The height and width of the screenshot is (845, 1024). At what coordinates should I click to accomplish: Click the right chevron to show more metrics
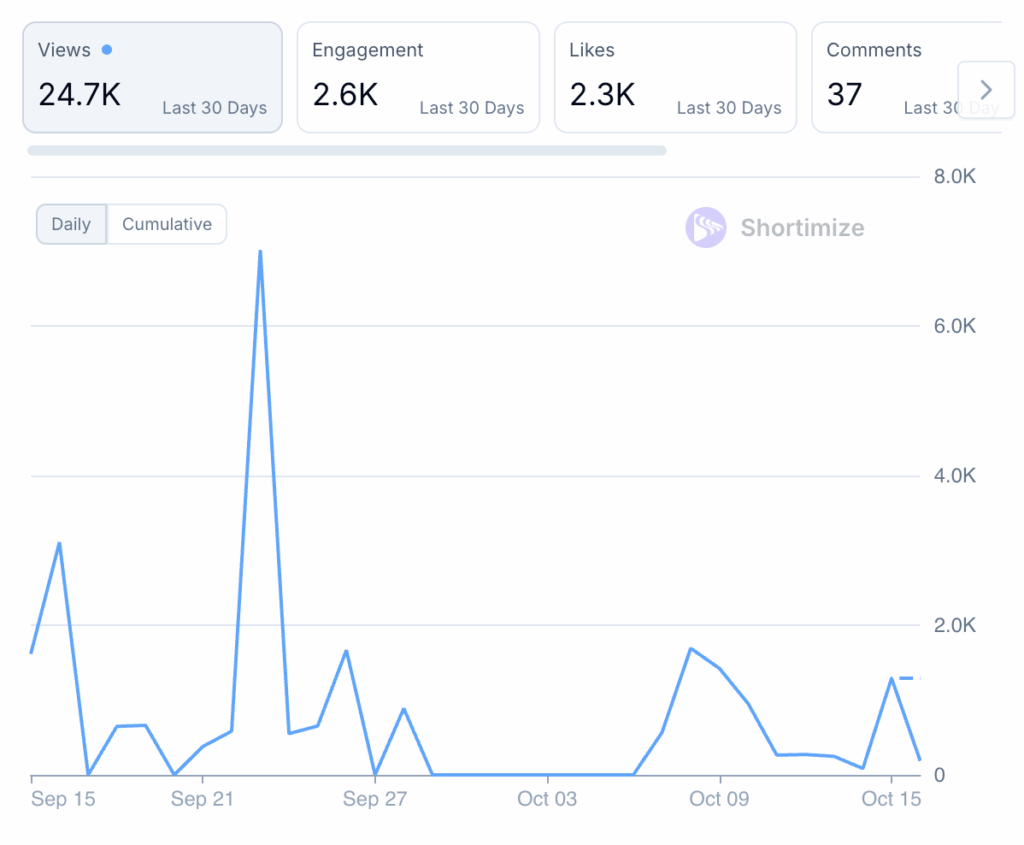coord(985,90)
